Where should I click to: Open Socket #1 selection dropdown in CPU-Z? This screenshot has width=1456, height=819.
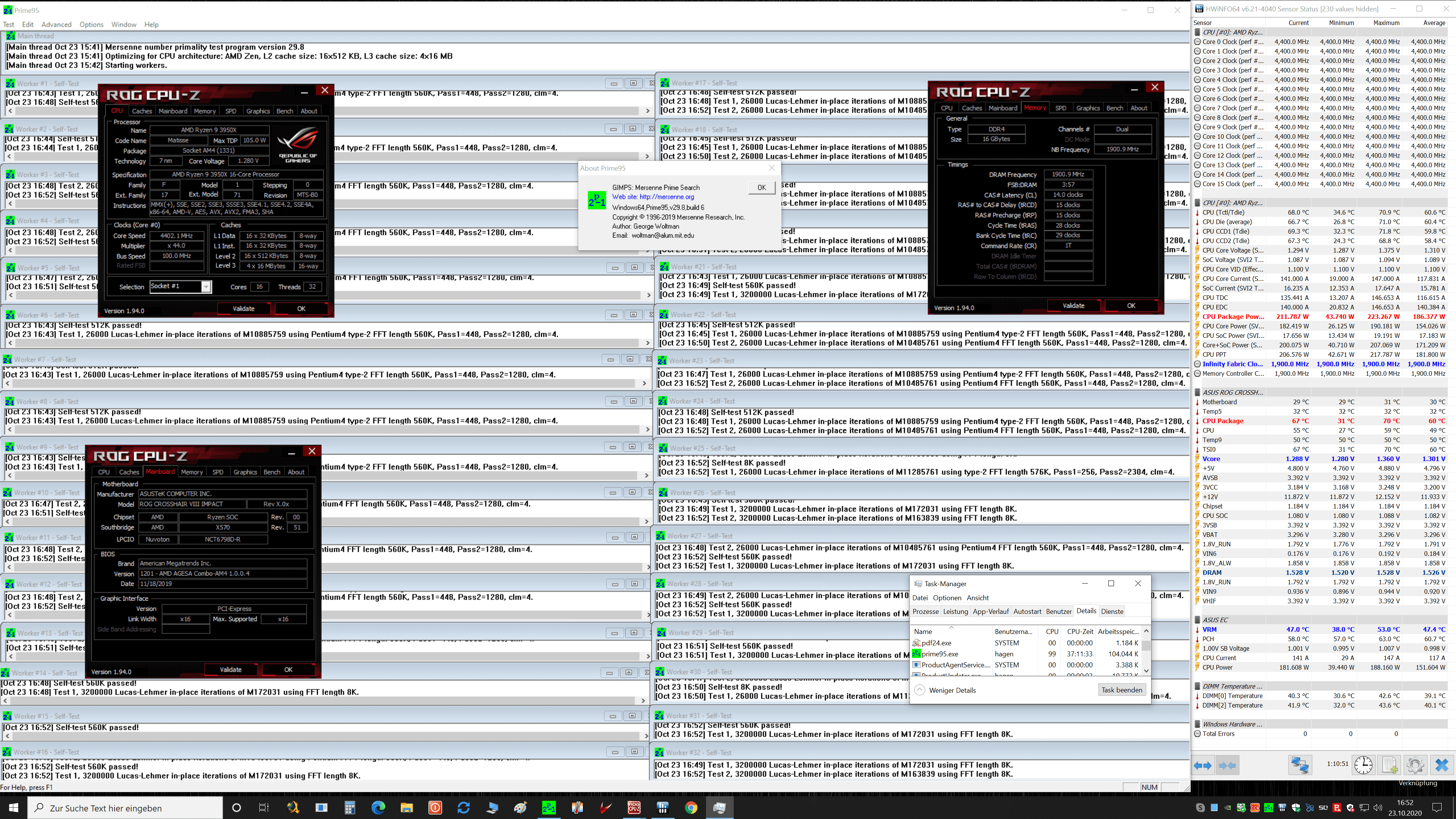[206, 287]
